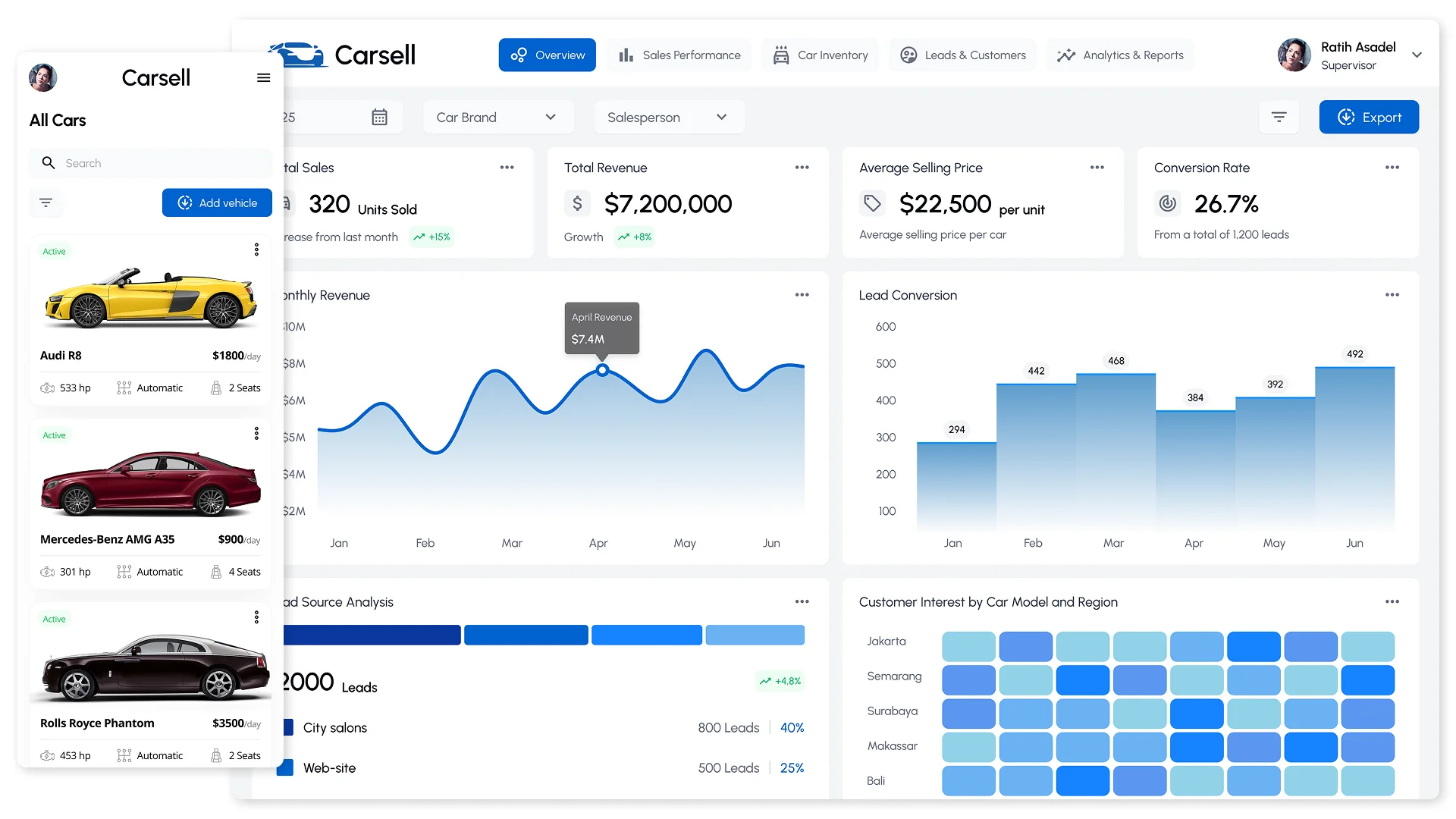The width and height of the screenshot is (1456, 819).
Task: Click the Audi R8 transmission gear icon
Action: point(124,388)
